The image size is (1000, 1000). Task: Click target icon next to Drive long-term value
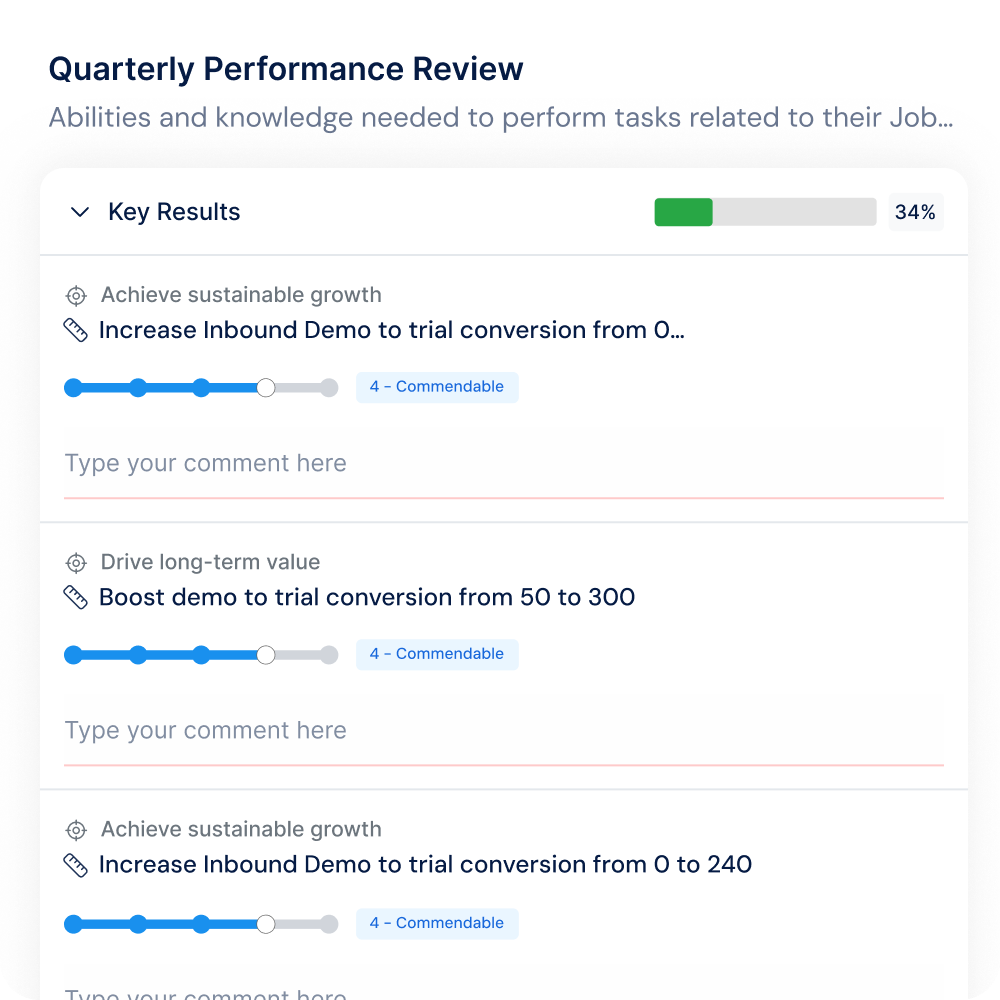pyautogui.click(x=75, y=562)
